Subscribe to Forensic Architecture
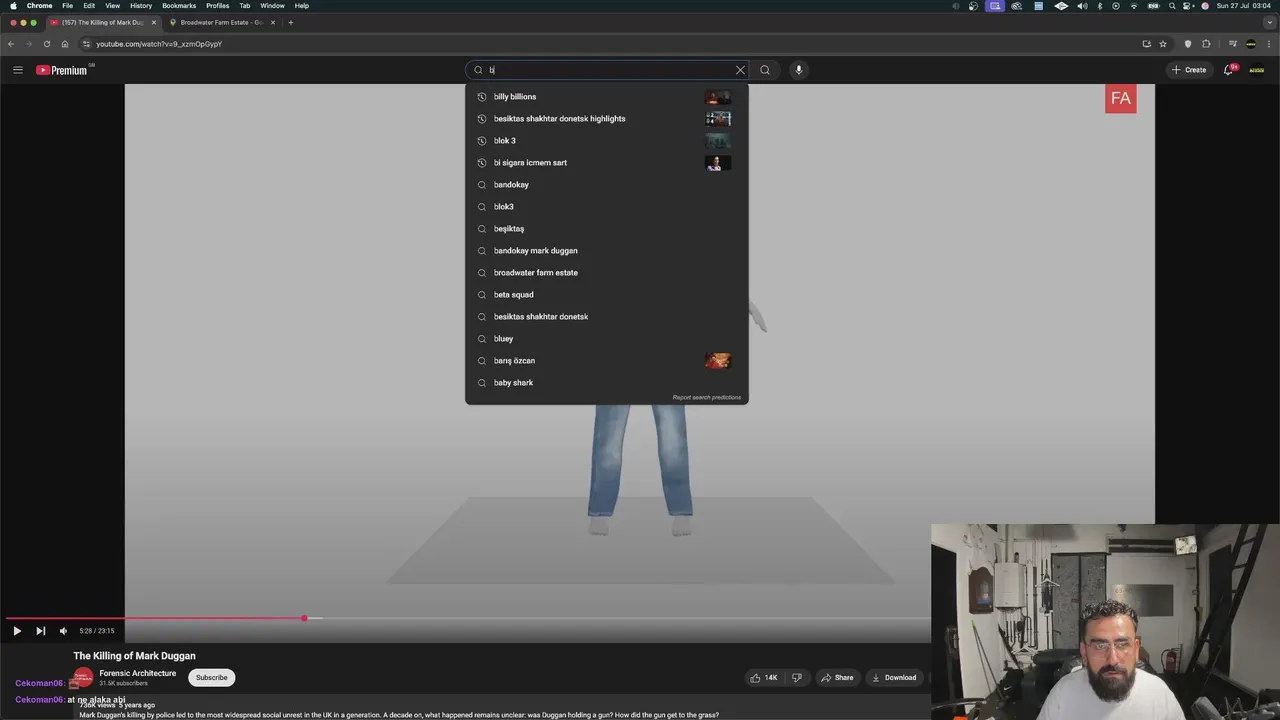Image resolution: width=1280 pixels, height=720 pixels. pos(211,678)
